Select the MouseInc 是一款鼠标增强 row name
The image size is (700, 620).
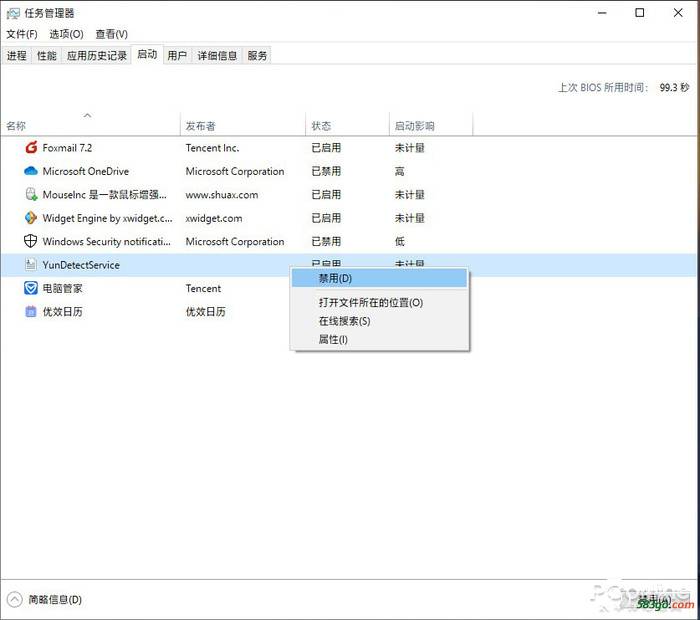click(105, 195)
